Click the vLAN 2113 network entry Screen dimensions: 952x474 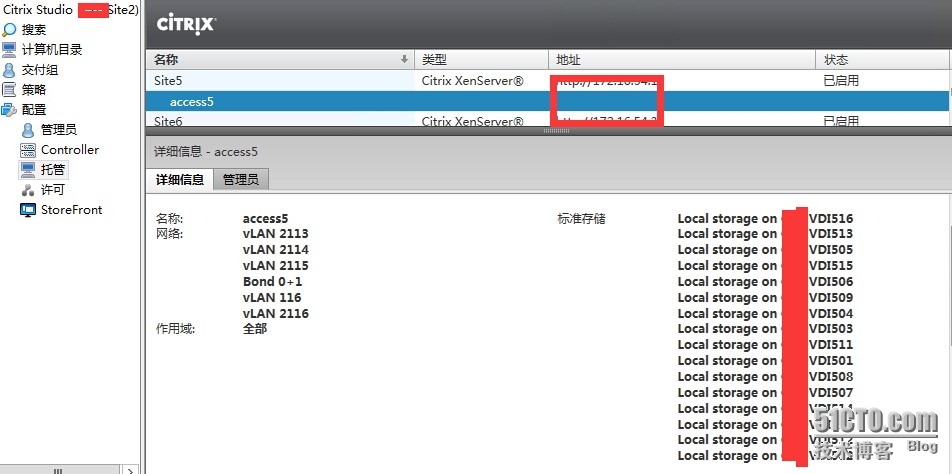point(276,234)
